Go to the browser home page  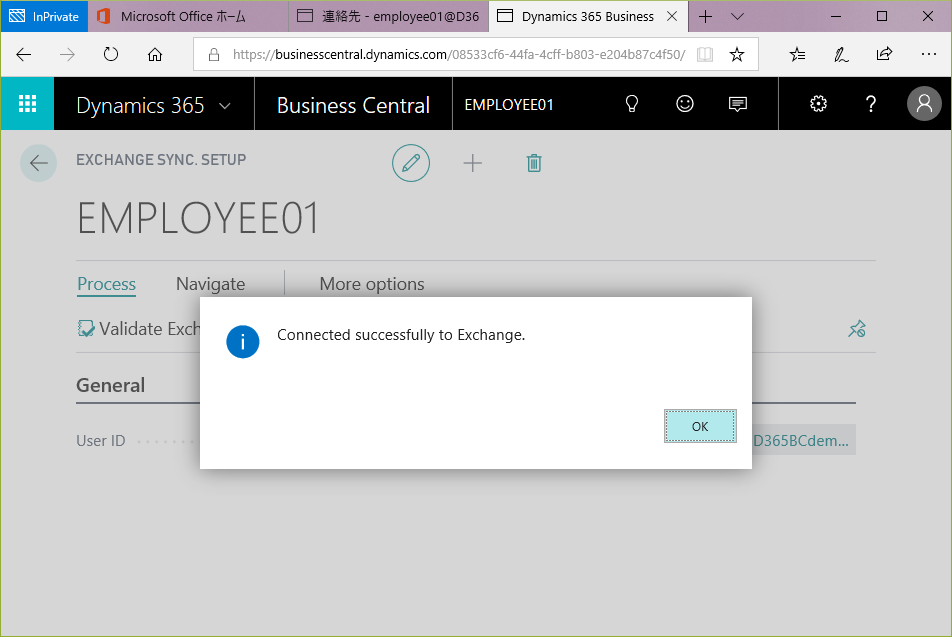tap(155, 55)
